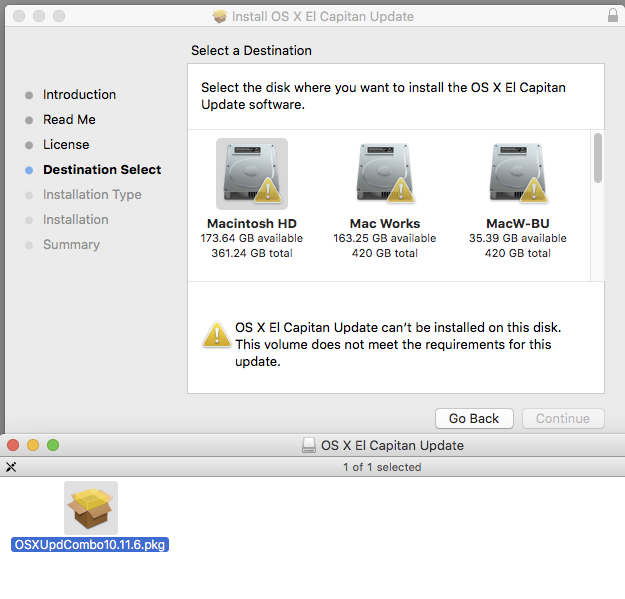Click the can't be installed error message
Screen dimensions: 625x599
point(398,344)
